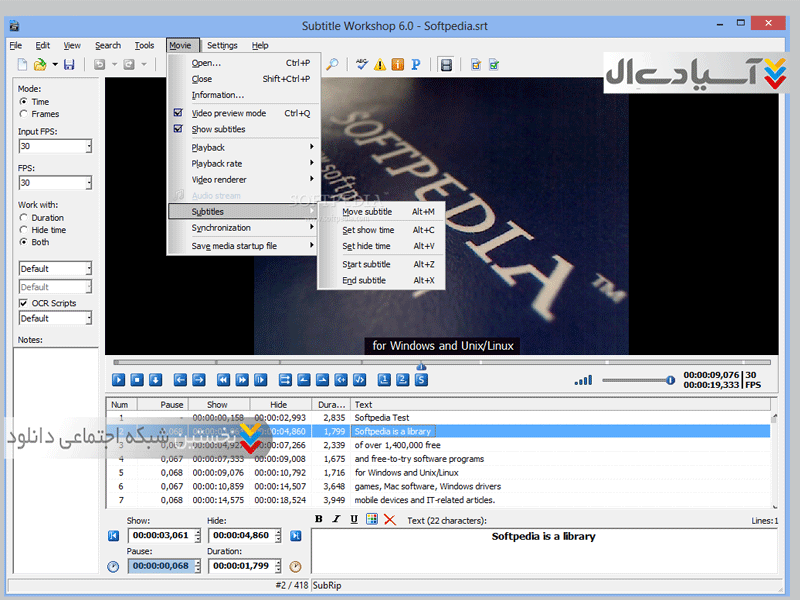Click the volume slider handle

pos(670,380)
